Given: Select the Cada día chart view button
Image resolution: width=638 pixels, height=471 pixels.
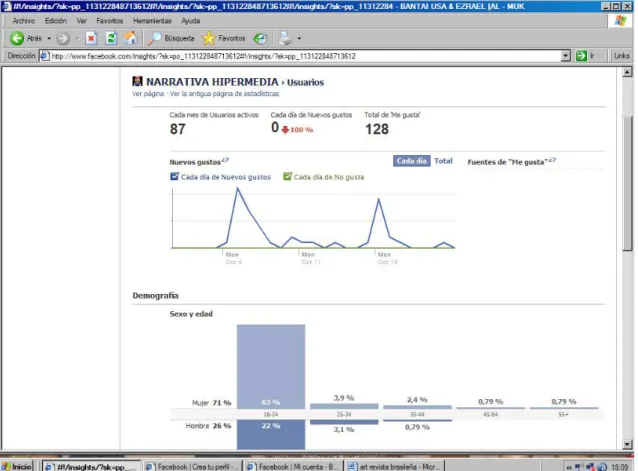Looking at the screenshot, I should tap(411, 161).
